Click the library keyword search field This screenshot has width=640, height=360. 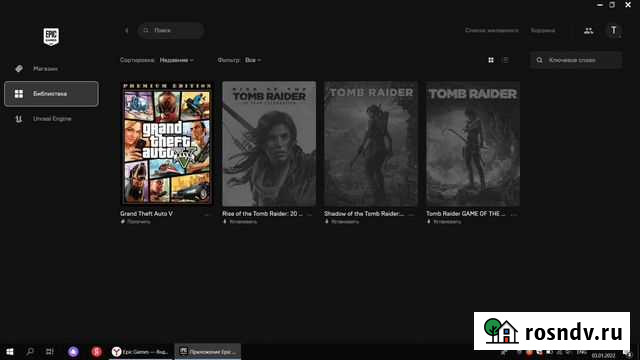coord(576,60)
